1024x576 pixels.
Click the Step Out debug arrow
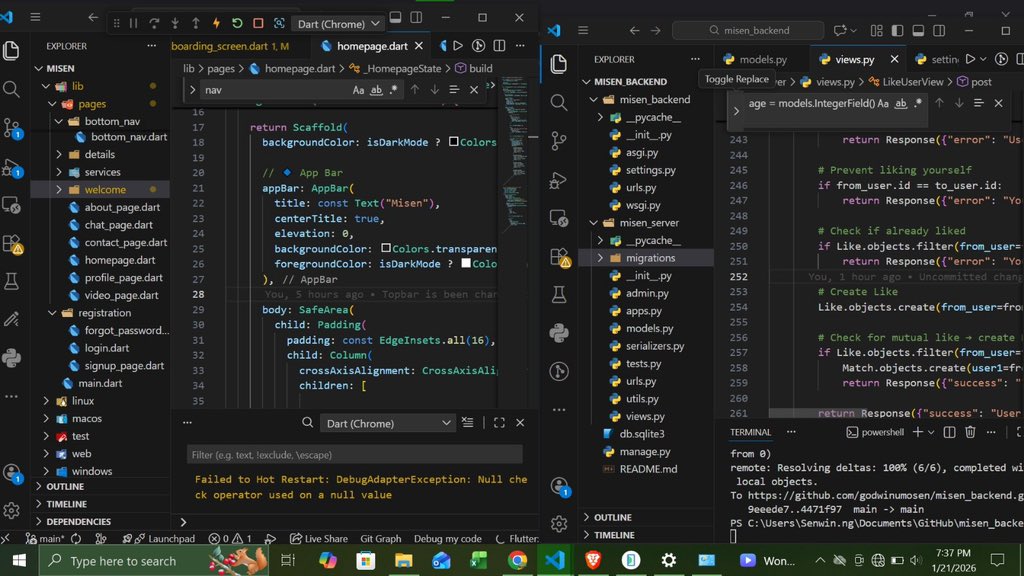coord(196,24)
